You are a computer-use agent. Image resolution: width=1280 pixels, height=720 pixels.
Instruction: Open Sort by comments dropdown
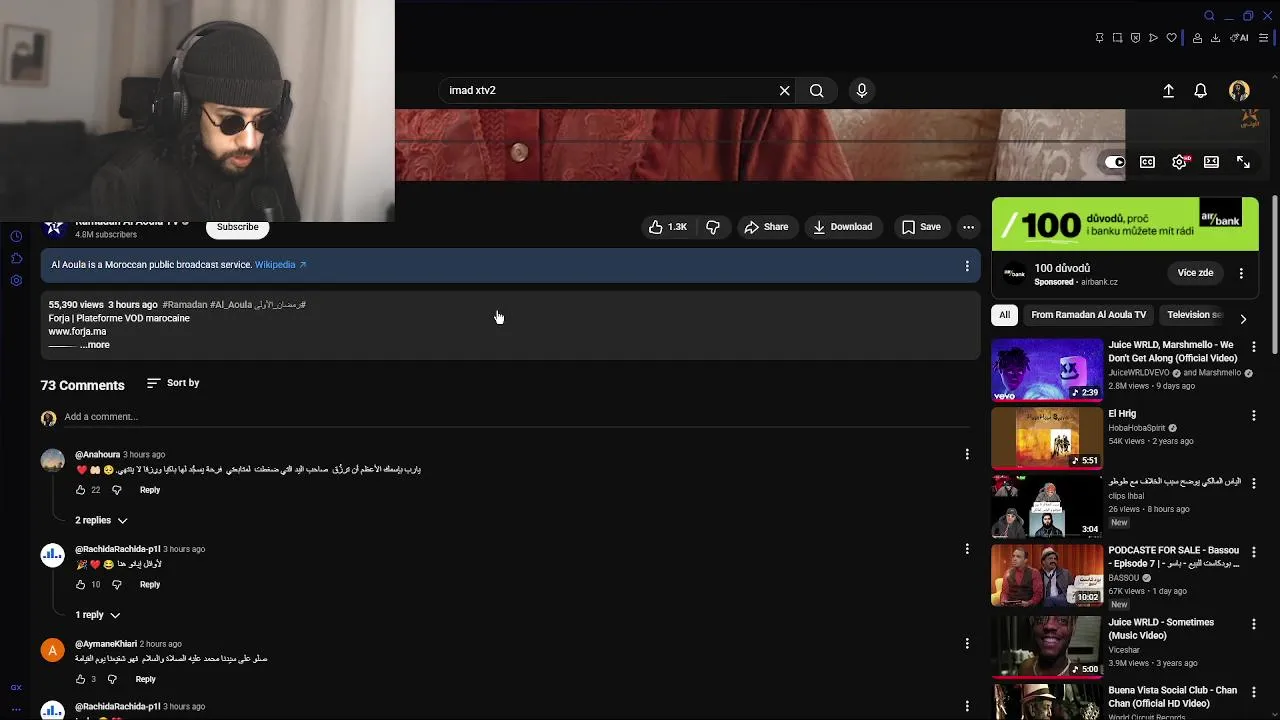coord(173,383)
